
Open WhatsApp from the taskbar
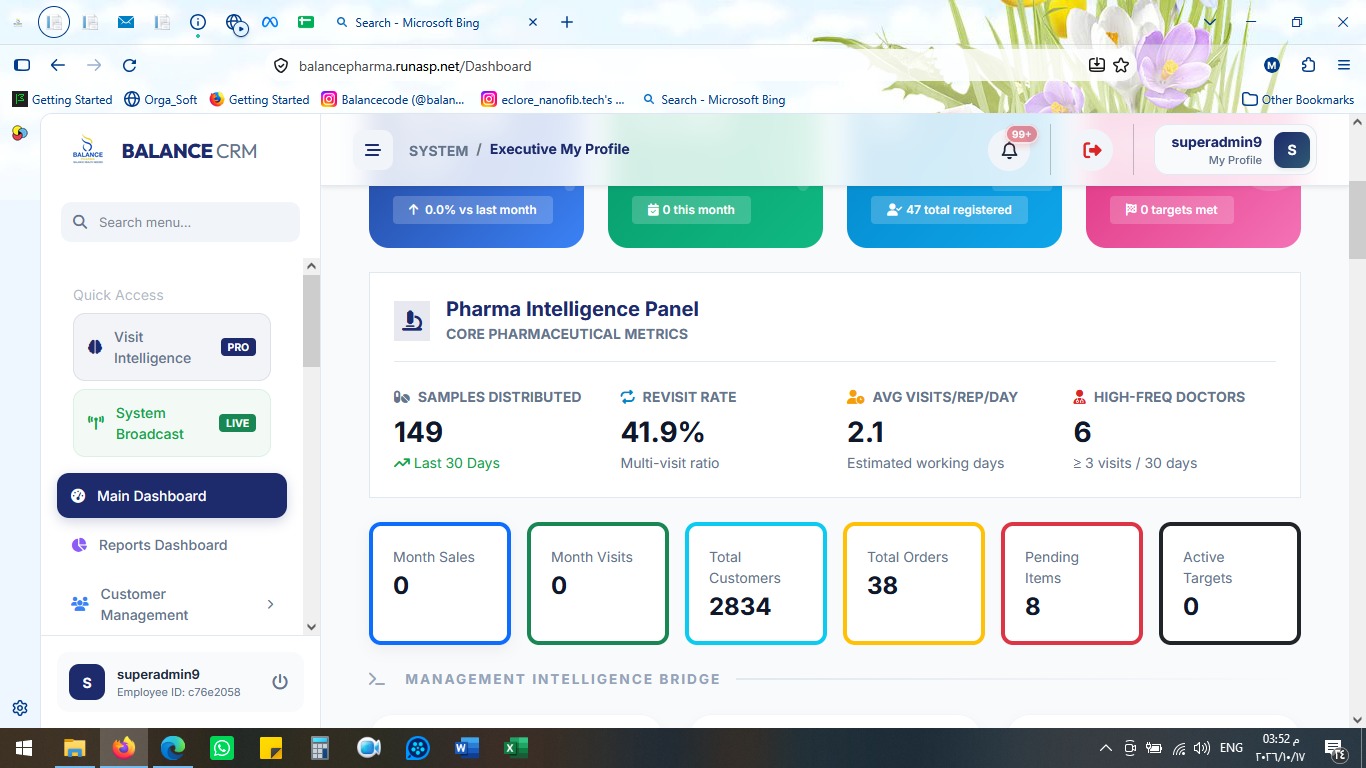[222, 747]
